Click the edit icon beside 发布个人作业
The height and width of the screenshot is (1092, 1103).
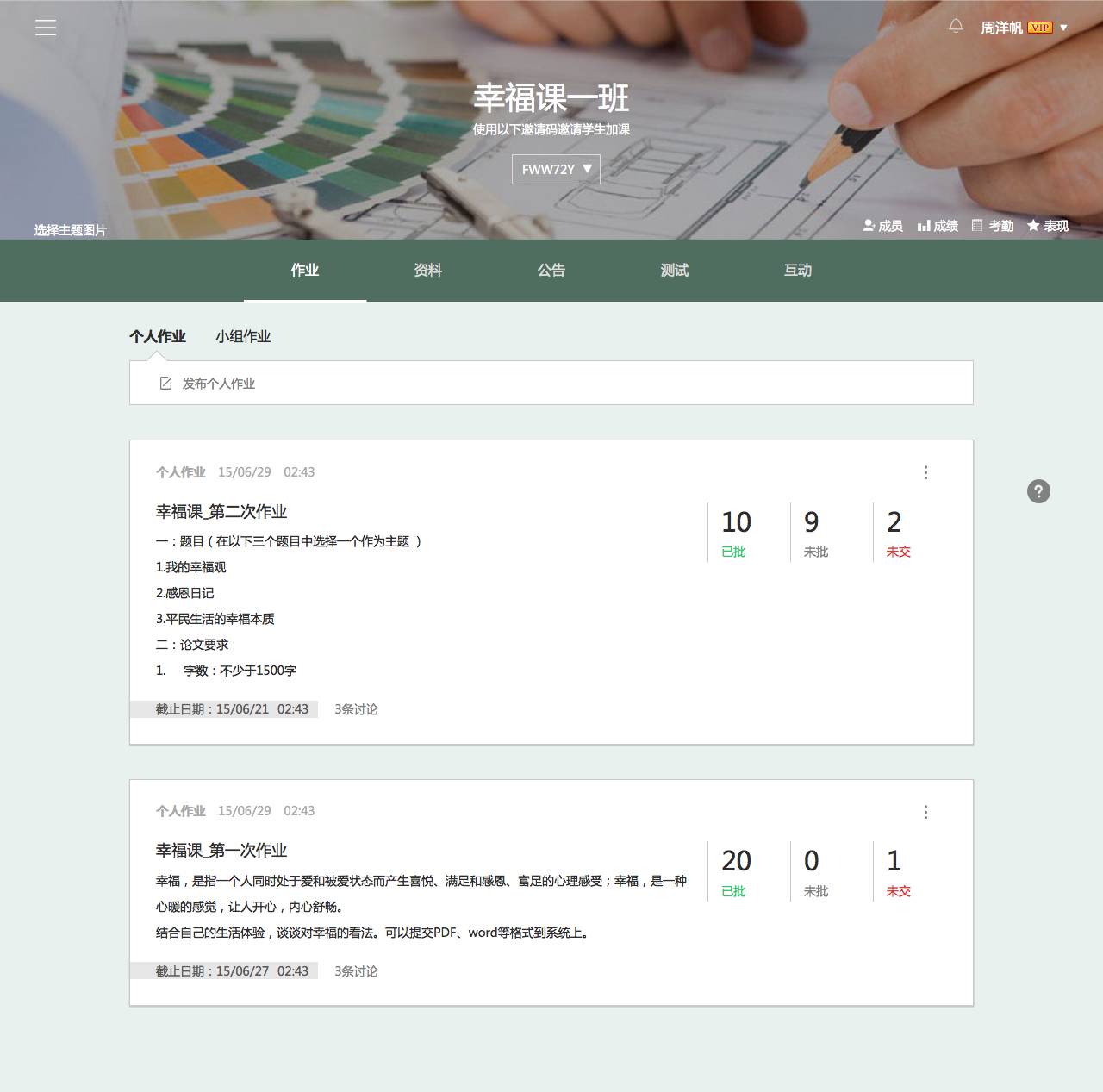coord(165,384)
